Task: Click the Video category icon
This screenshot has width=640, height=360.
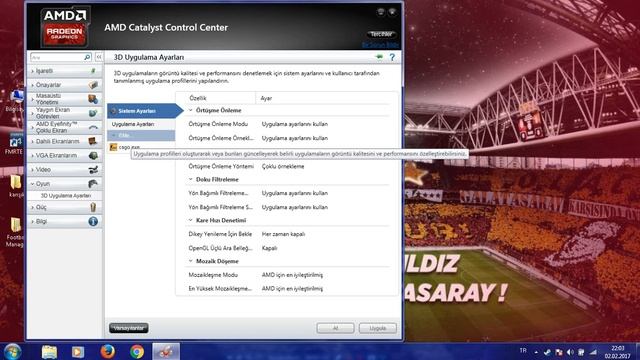Action: tap(93, 169)
